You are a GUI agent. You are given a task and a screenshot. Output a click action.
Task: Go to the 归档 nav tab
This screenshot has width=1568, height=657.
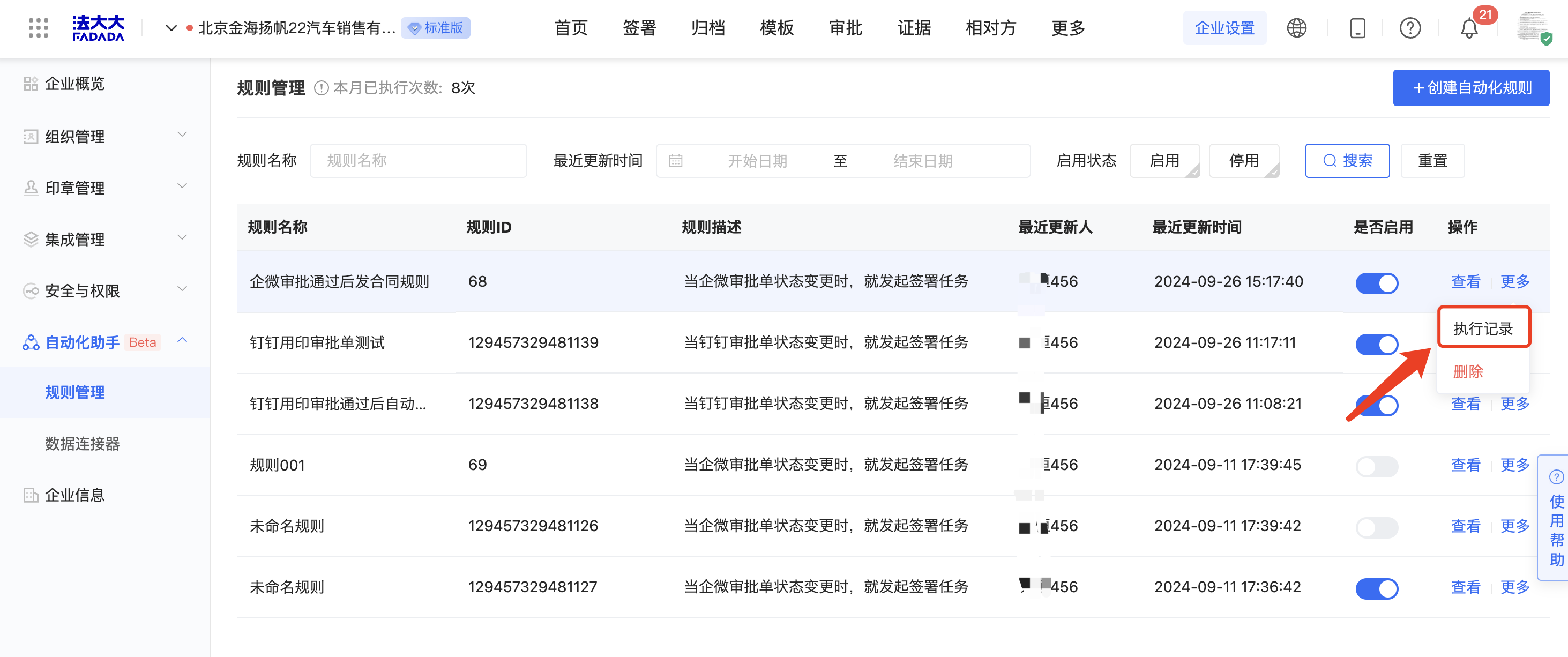click(708, 28)
